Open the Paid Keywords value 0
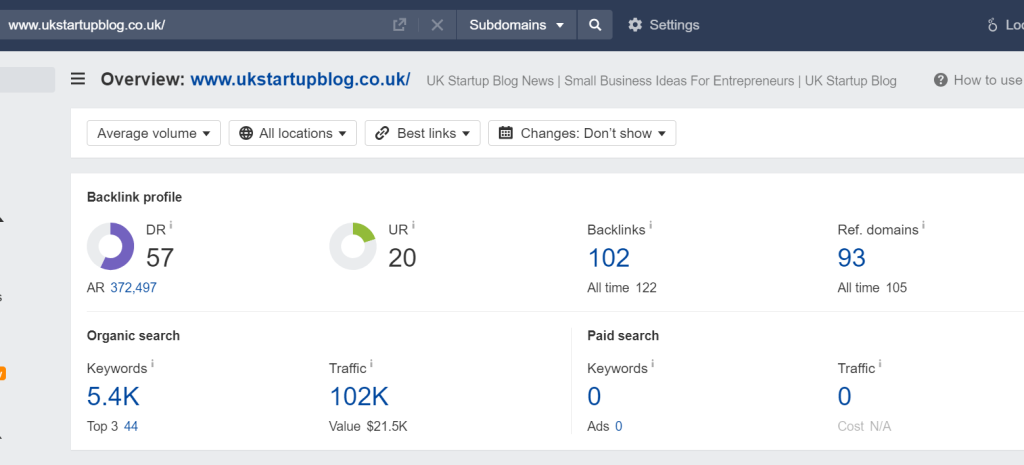 pos(594,396)
